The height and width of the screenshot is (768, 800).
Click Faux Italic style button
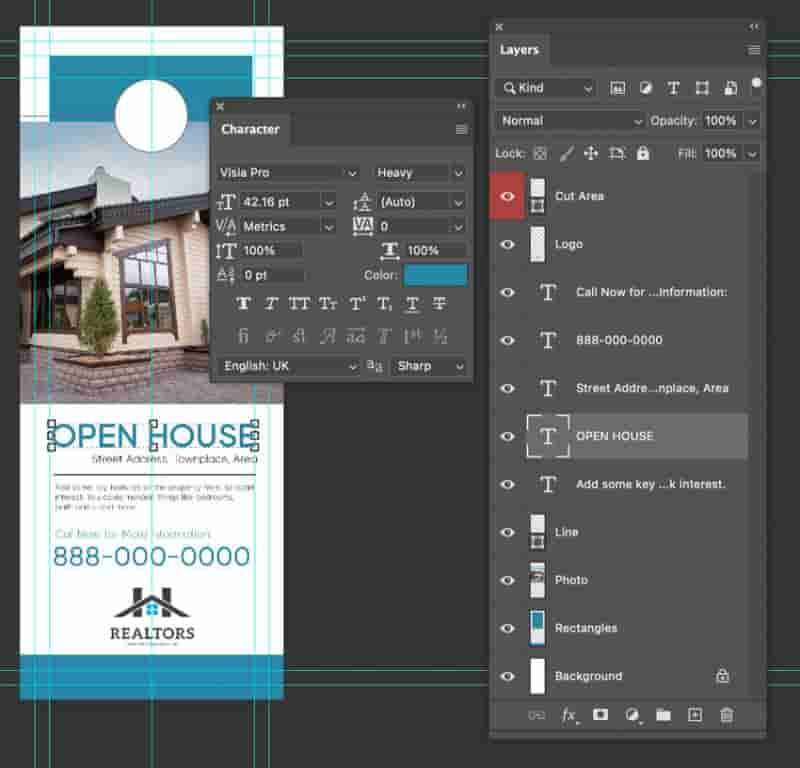(271, 304)
